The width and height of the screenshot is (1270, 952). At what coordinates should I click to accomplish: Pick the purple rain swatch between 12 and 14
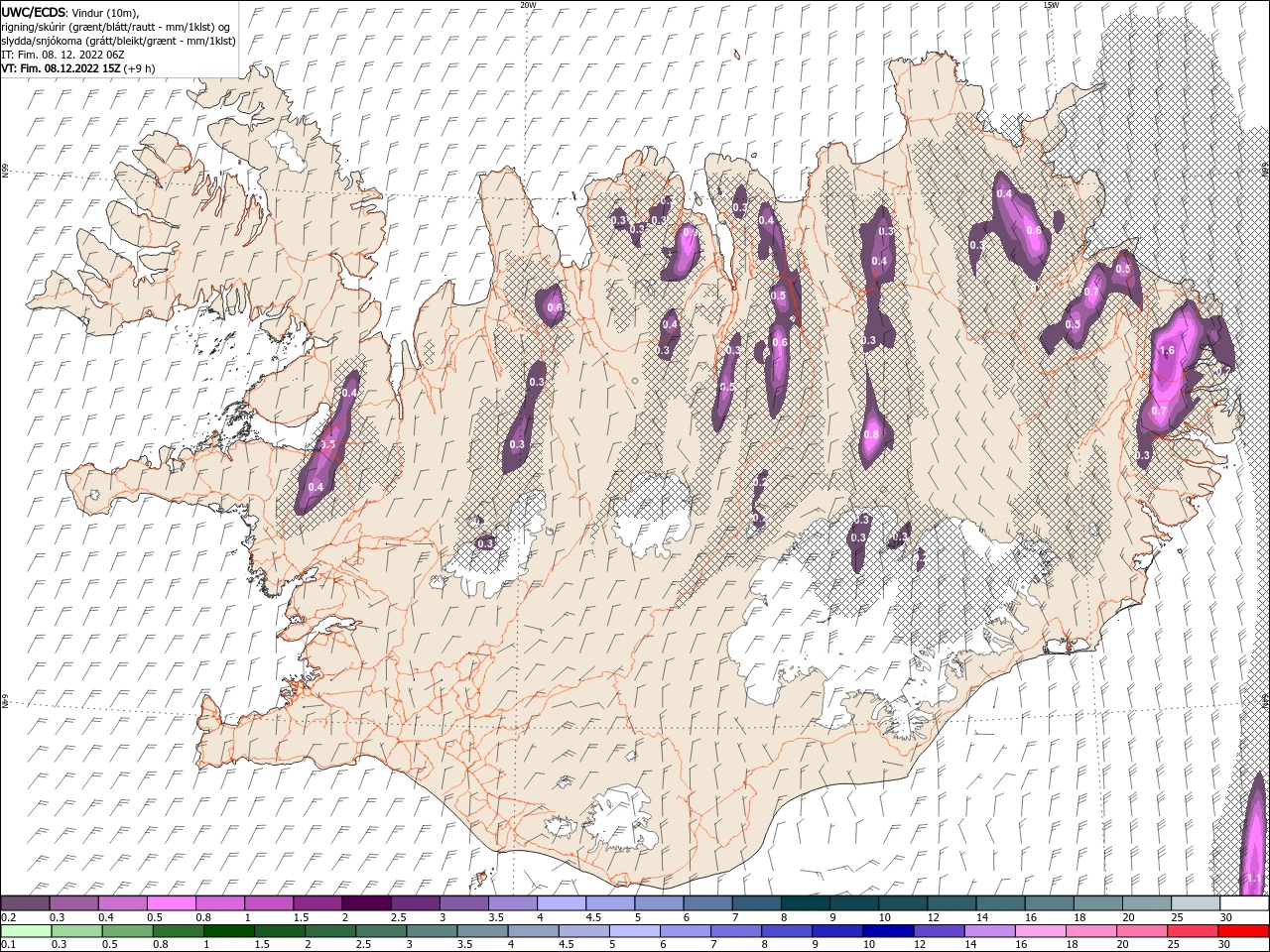tap(937, 930)
